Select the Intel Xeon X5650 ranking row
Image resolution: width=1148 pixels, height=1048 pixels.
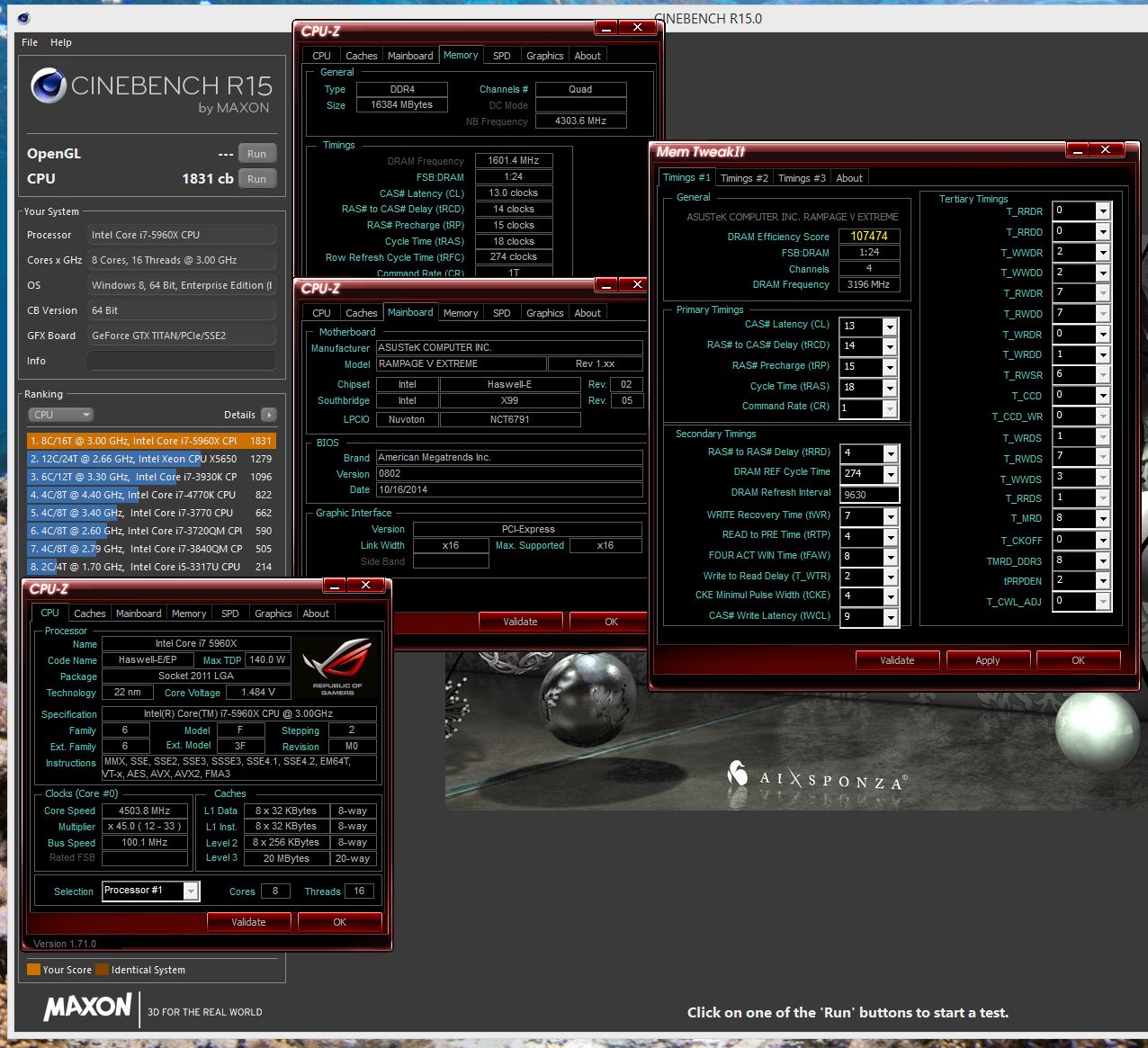point(151,459)
